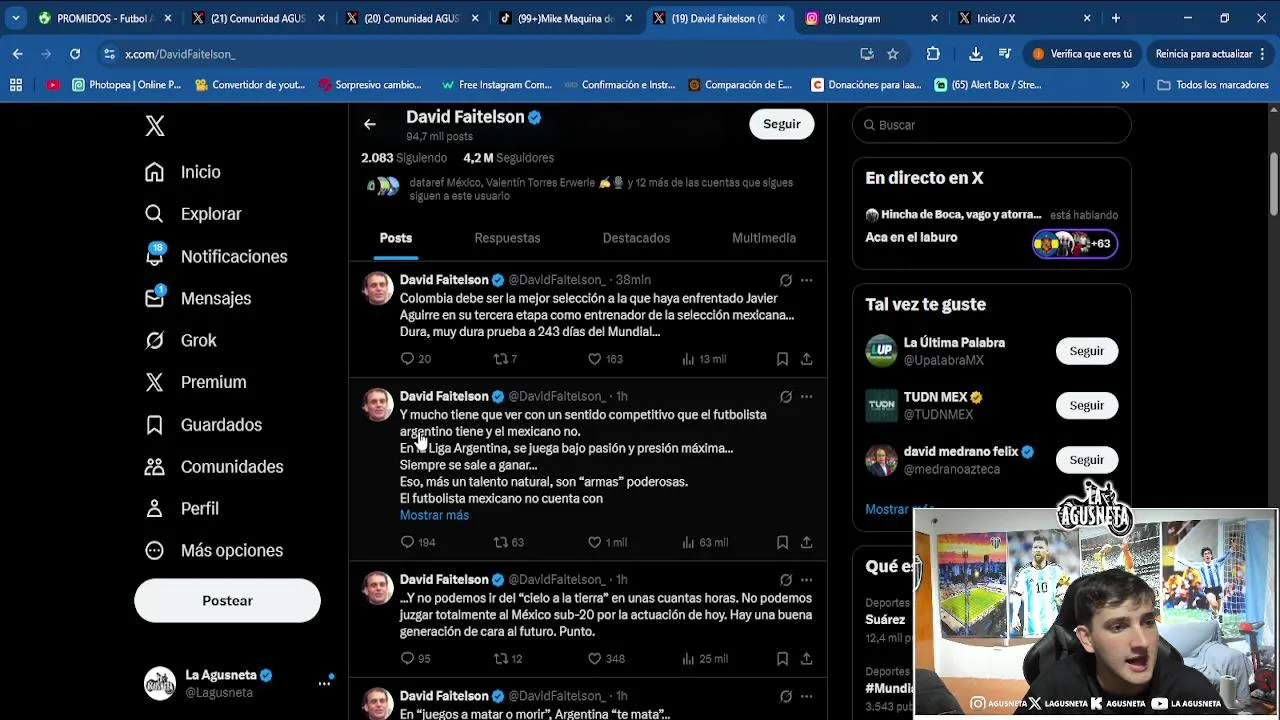1280x720 pixels.
Task: Switch to the Respuestas tab
Action: click(x=507, y=238)
